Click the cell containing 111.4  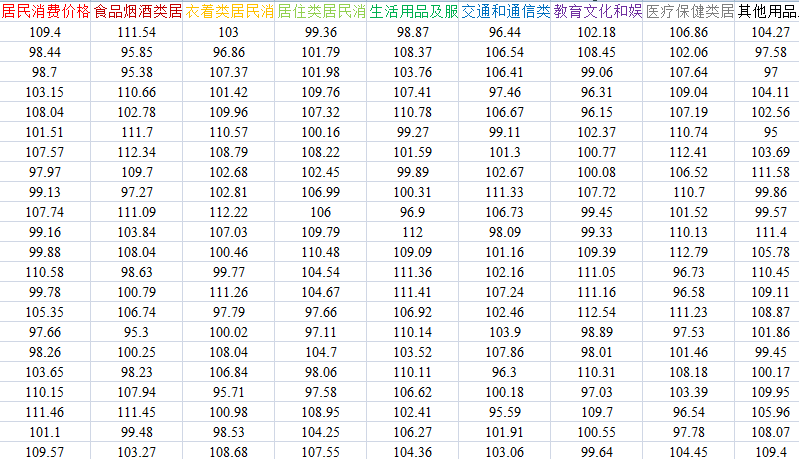point(767,232)
